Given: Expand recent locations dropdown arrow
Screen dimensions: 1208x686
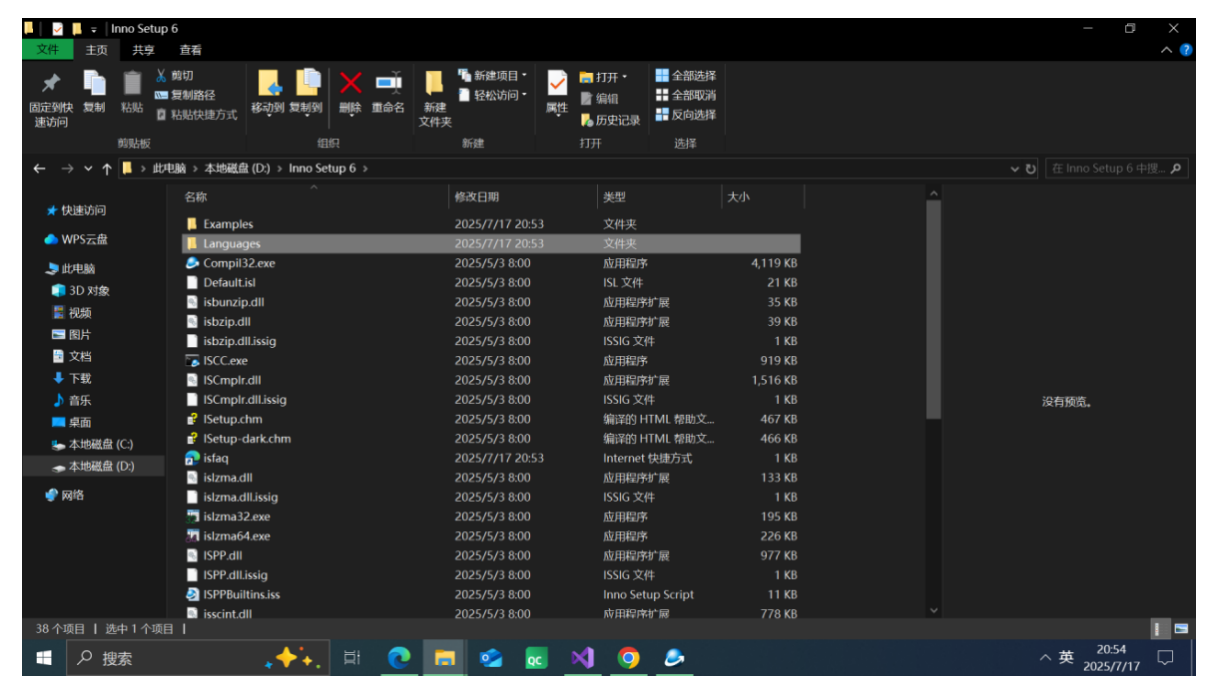Looking at the screenshot, I should click(88, 169).
